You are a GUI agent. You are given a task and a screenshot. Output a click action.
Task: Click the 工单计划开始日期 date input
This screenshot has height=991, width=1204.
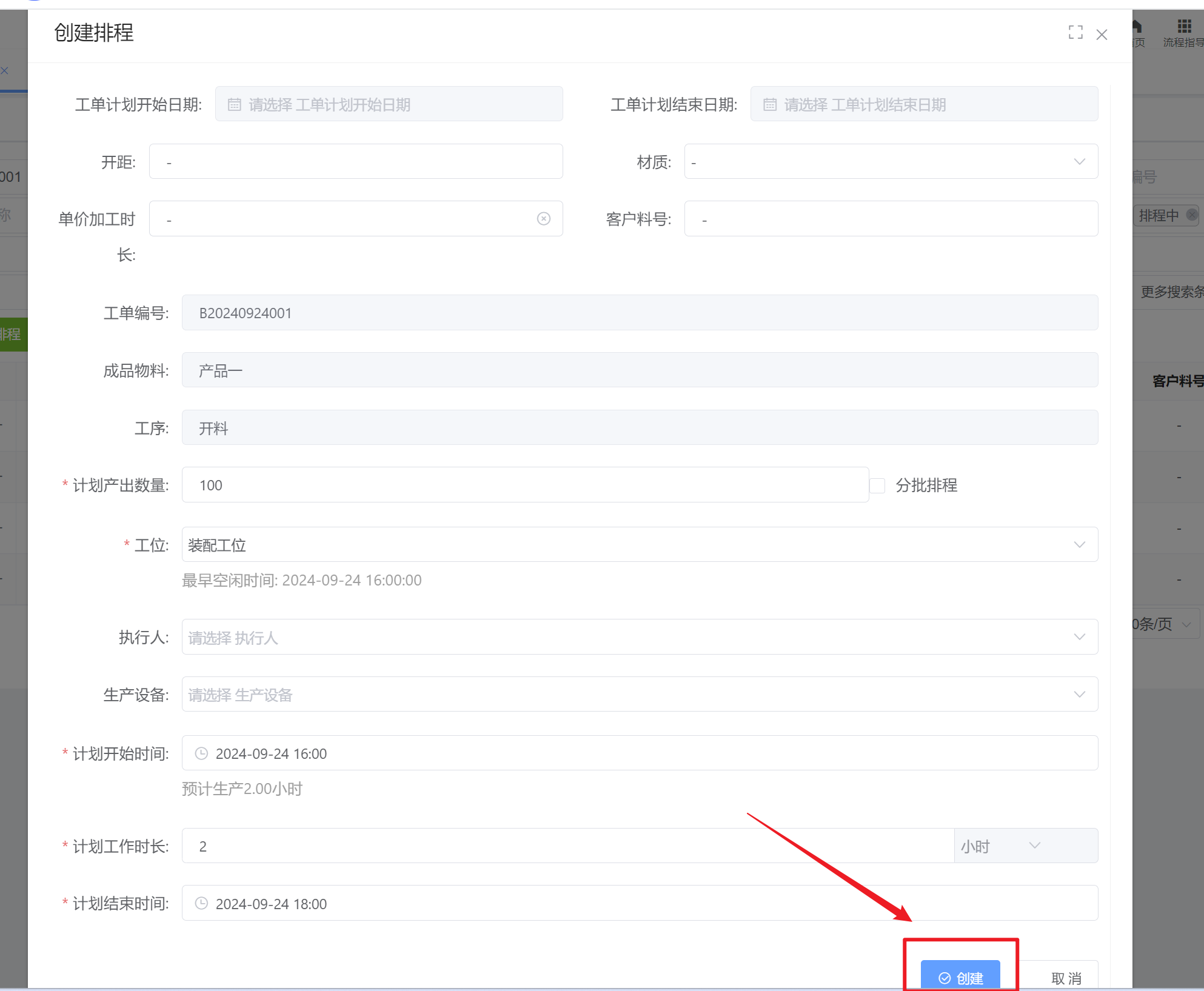click(389, 104)
